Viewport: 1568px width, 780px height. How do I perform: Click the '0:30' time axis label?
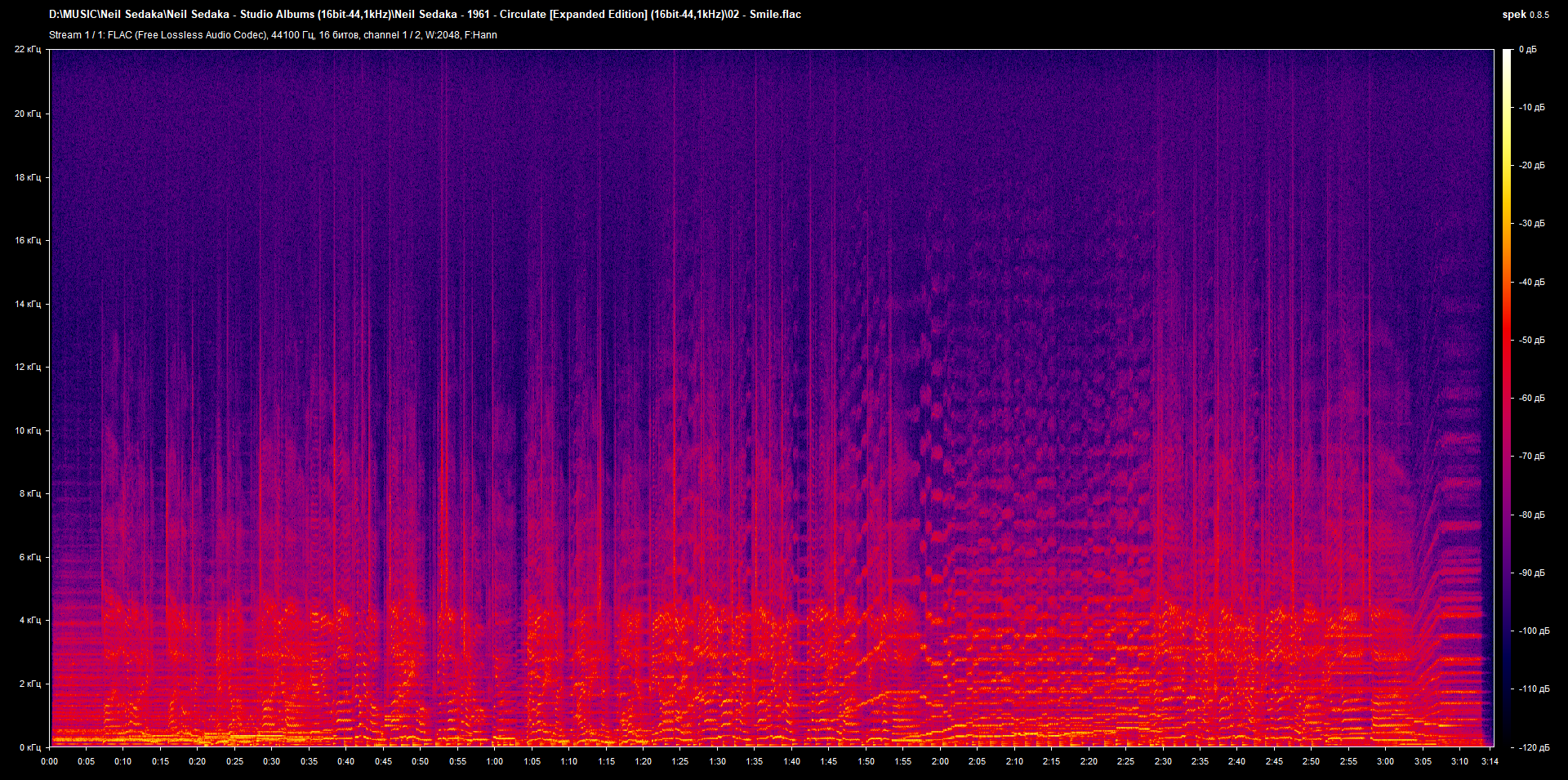(272, 761)
